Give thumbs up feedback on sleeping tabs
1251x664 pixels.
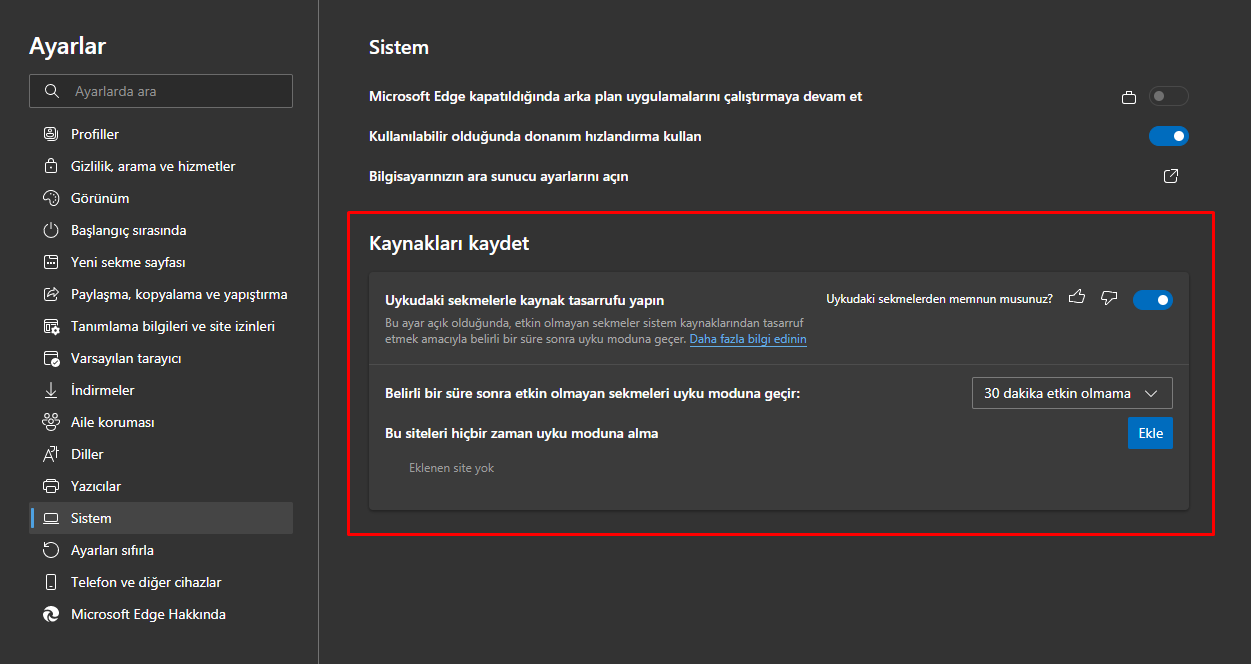click(1077, 298)
